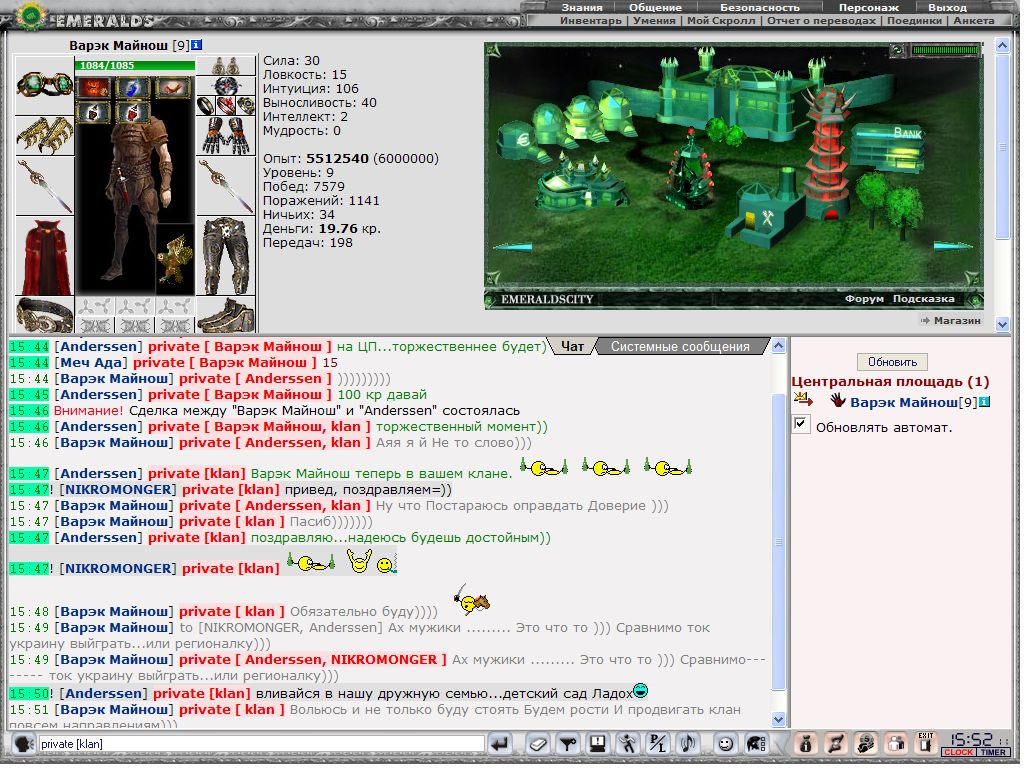
Task: Select the red cloak equipment slot
Action: (x=44, y=255)
